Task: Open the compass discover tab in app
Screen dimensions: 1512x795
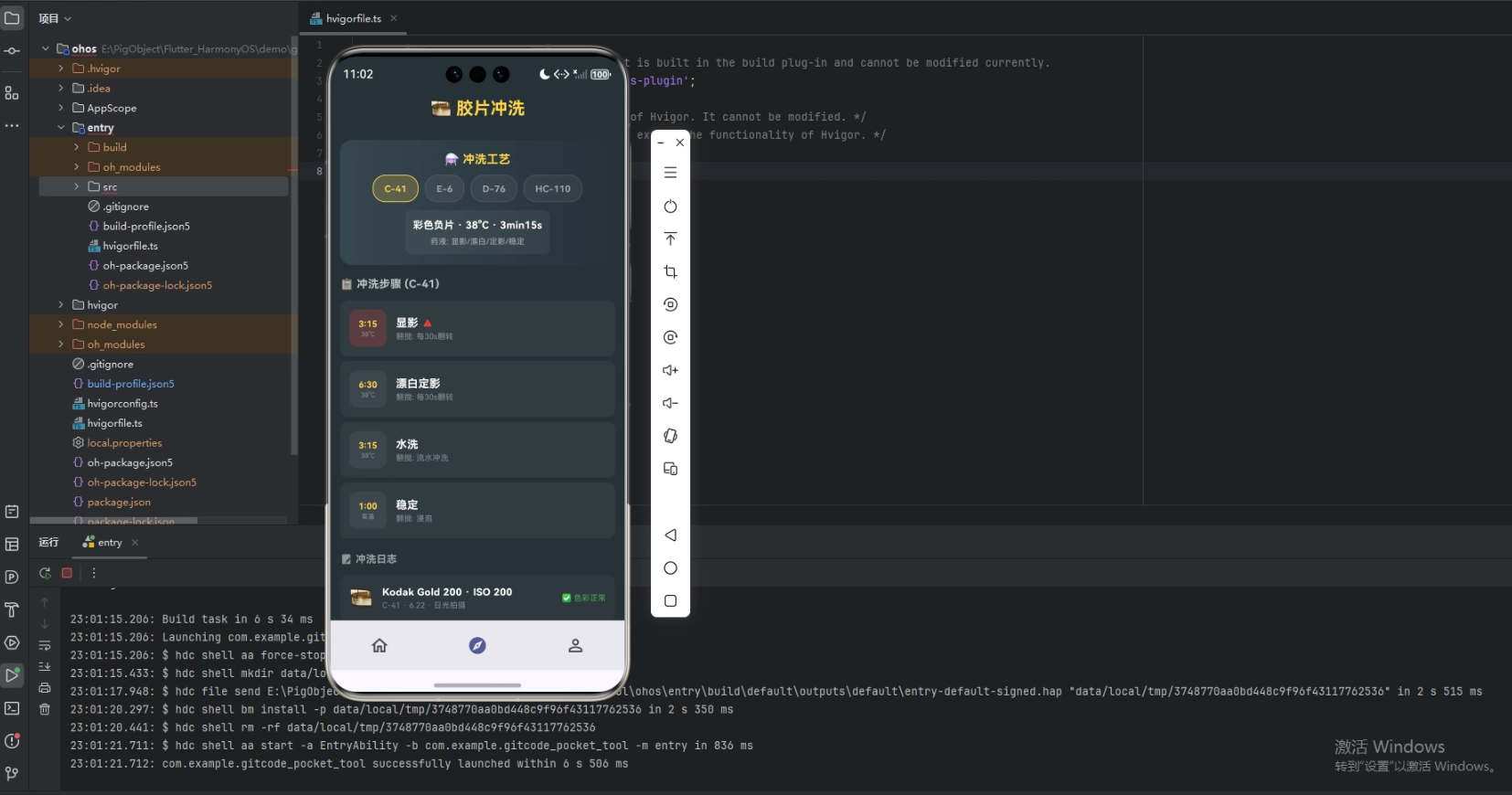Action: (477, 646)
